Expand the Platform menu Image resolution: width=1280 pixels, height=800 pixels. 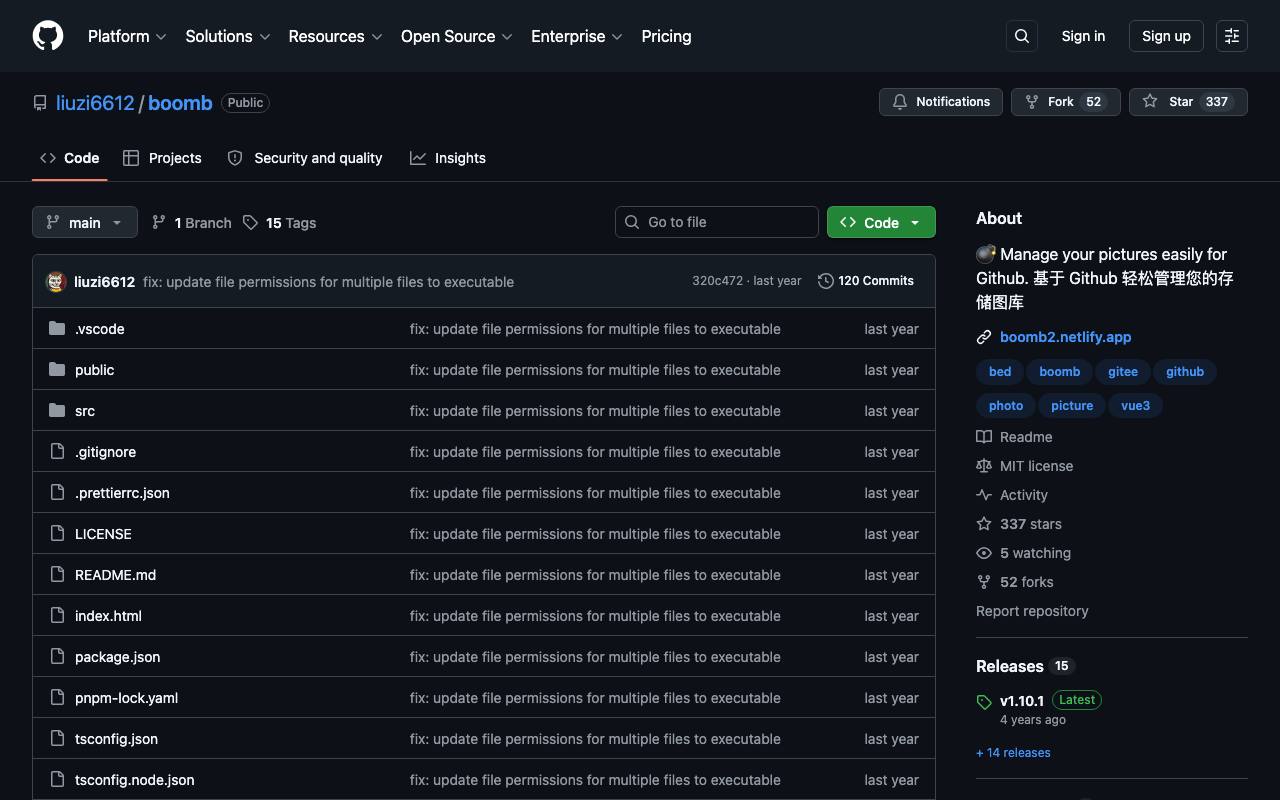127,36
